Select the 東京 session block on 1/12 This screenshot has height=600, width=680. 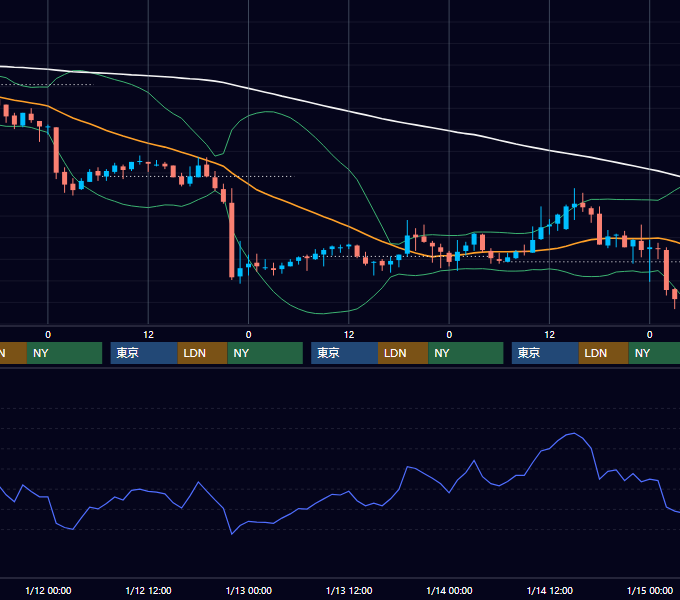point(144,353)
